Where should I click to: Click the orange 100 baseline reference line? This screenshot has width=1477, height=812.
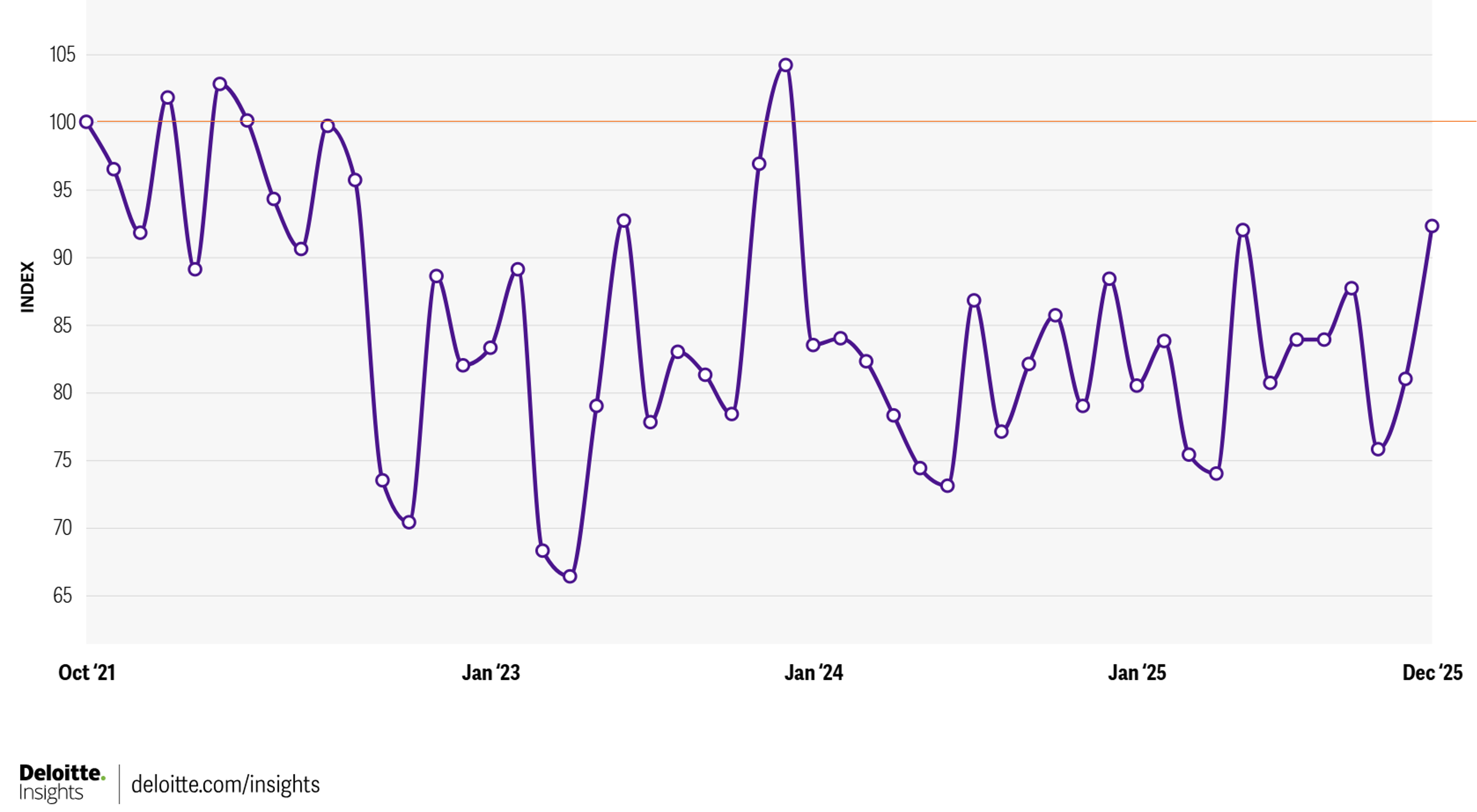click(1032, 122)
